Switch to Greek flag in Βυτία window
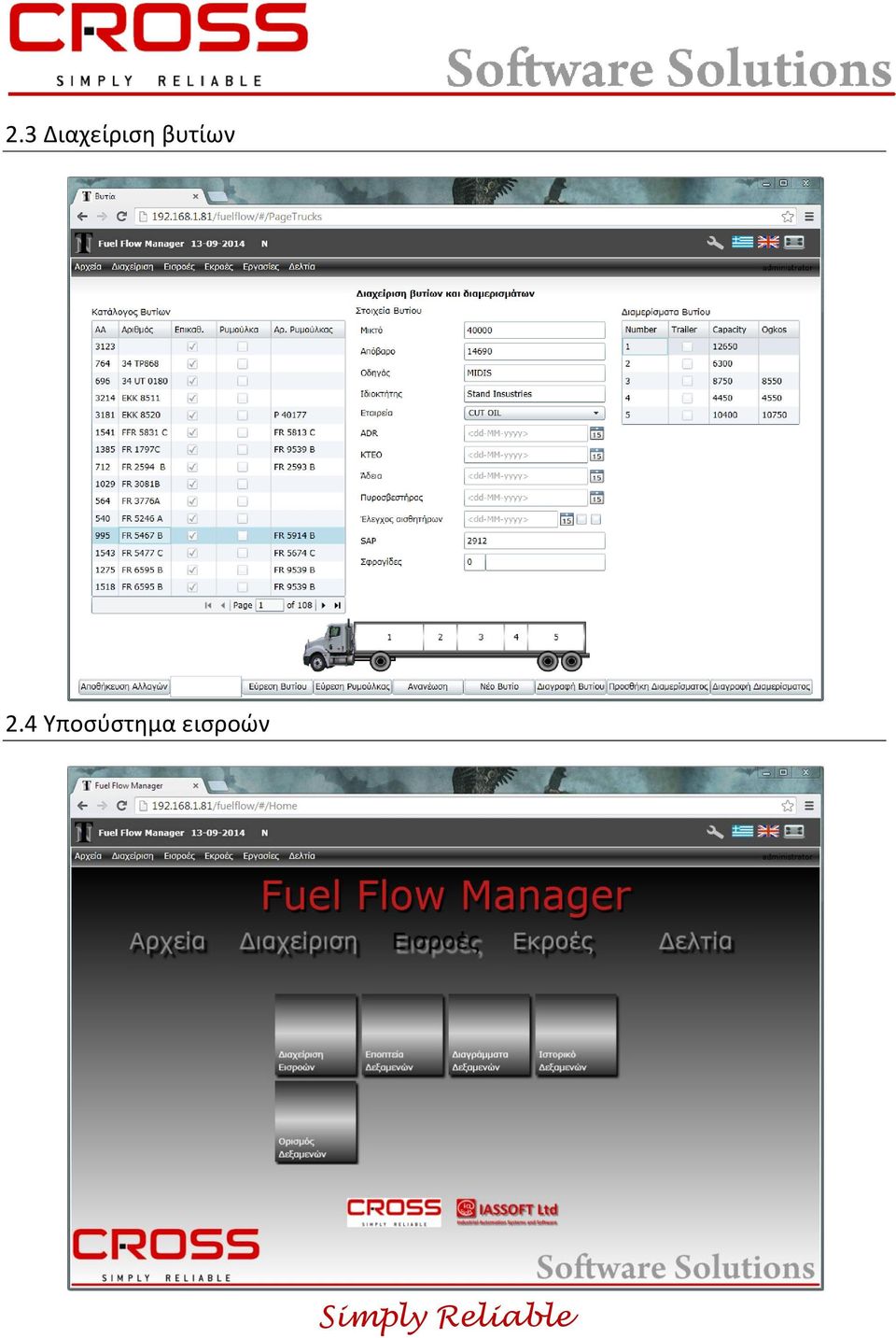 click(742, 242)
